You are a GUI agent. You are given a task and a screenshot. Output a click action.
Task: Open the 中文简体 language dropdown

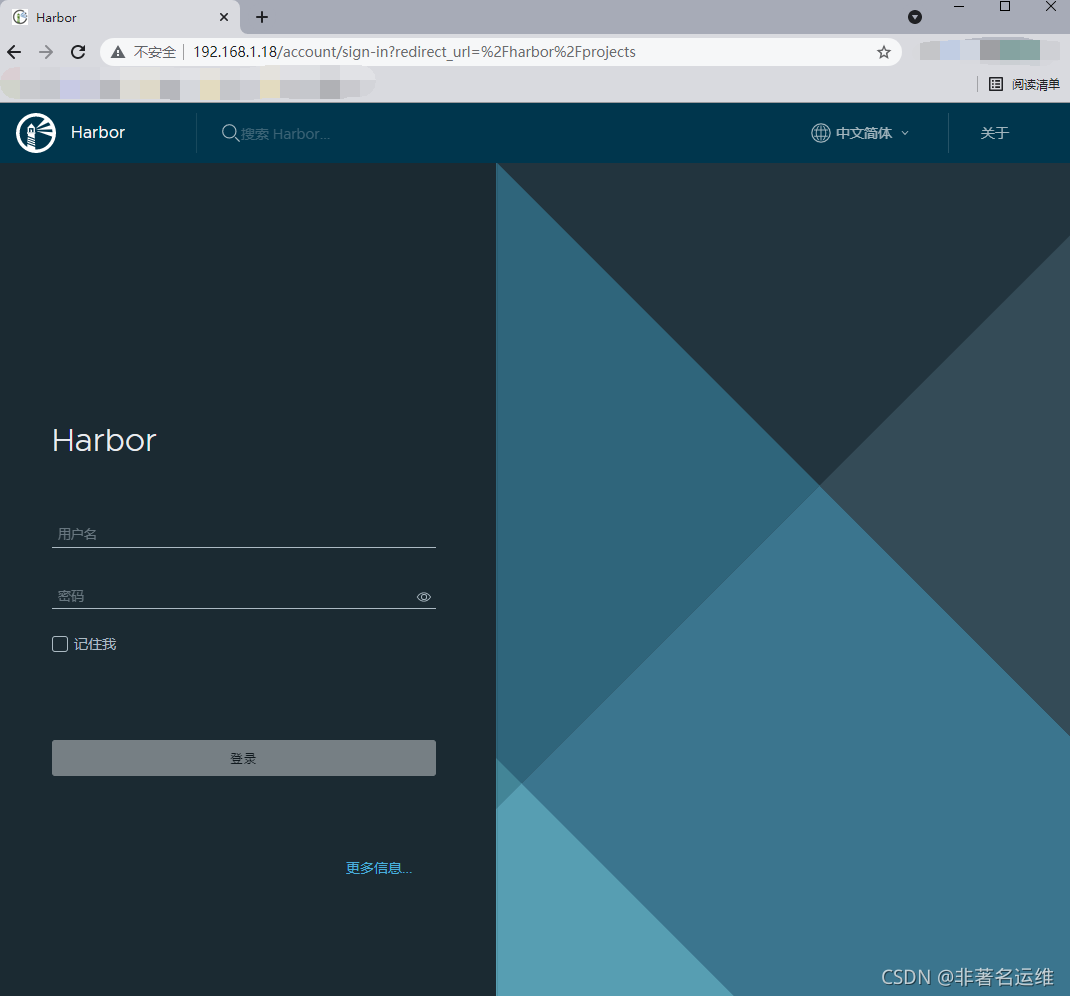pyautogui.click(x=860, y=133)
